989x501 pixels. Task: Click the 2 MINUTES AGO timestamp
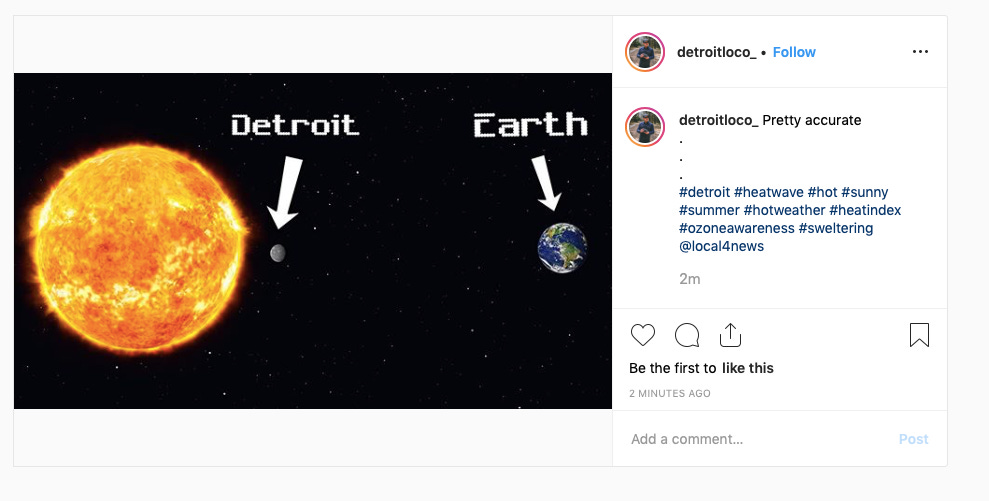click(x=670, y=394)
